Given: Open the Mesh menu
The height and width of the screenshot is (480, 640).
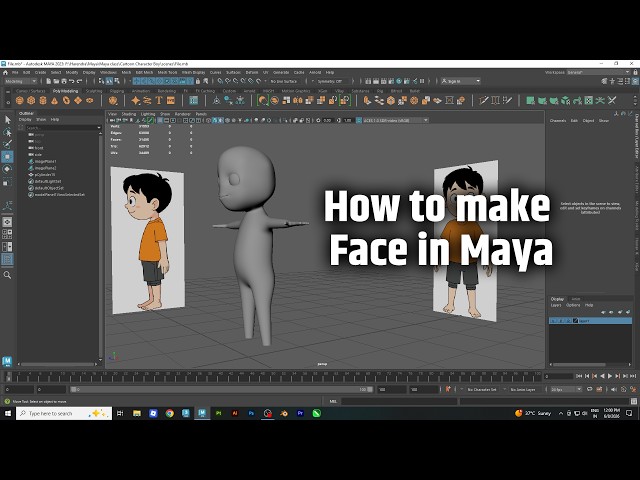Looking at the screenshot, I should (x=126, y=72).
